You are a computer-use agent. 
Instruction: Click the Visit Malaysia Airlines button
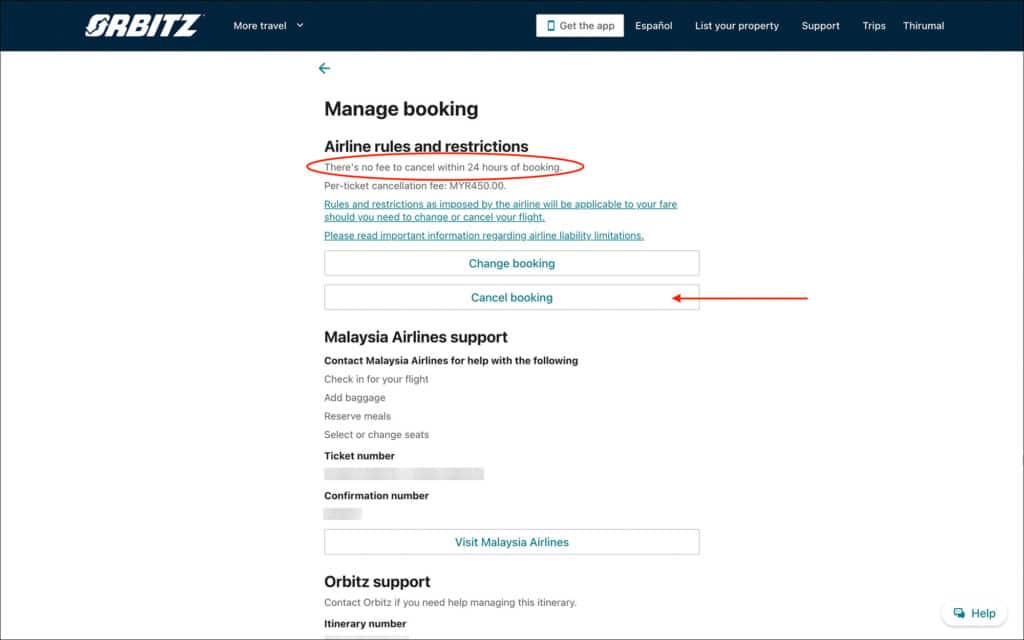pos(511,542)
